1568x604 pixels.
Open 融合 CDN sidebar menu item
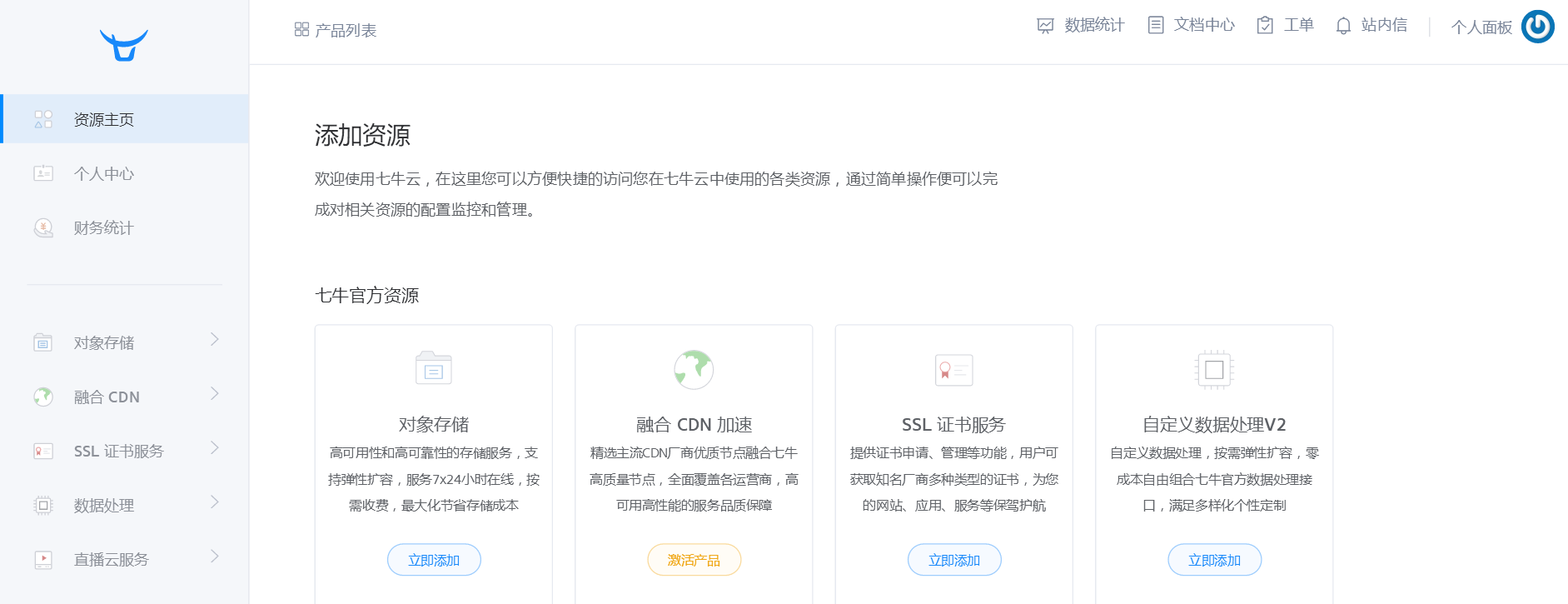click(x=125, y=397)
